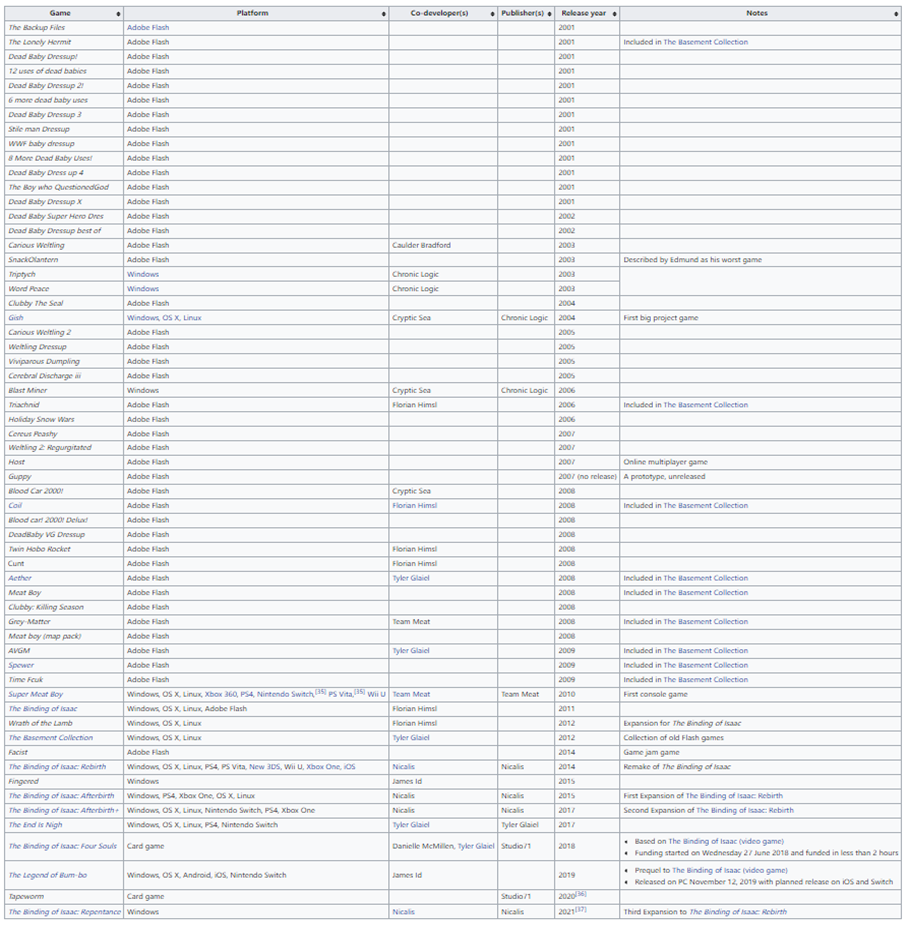Click Florian Himsl link in Coil row
Screen dimensions: 909x925
point(415,506)
